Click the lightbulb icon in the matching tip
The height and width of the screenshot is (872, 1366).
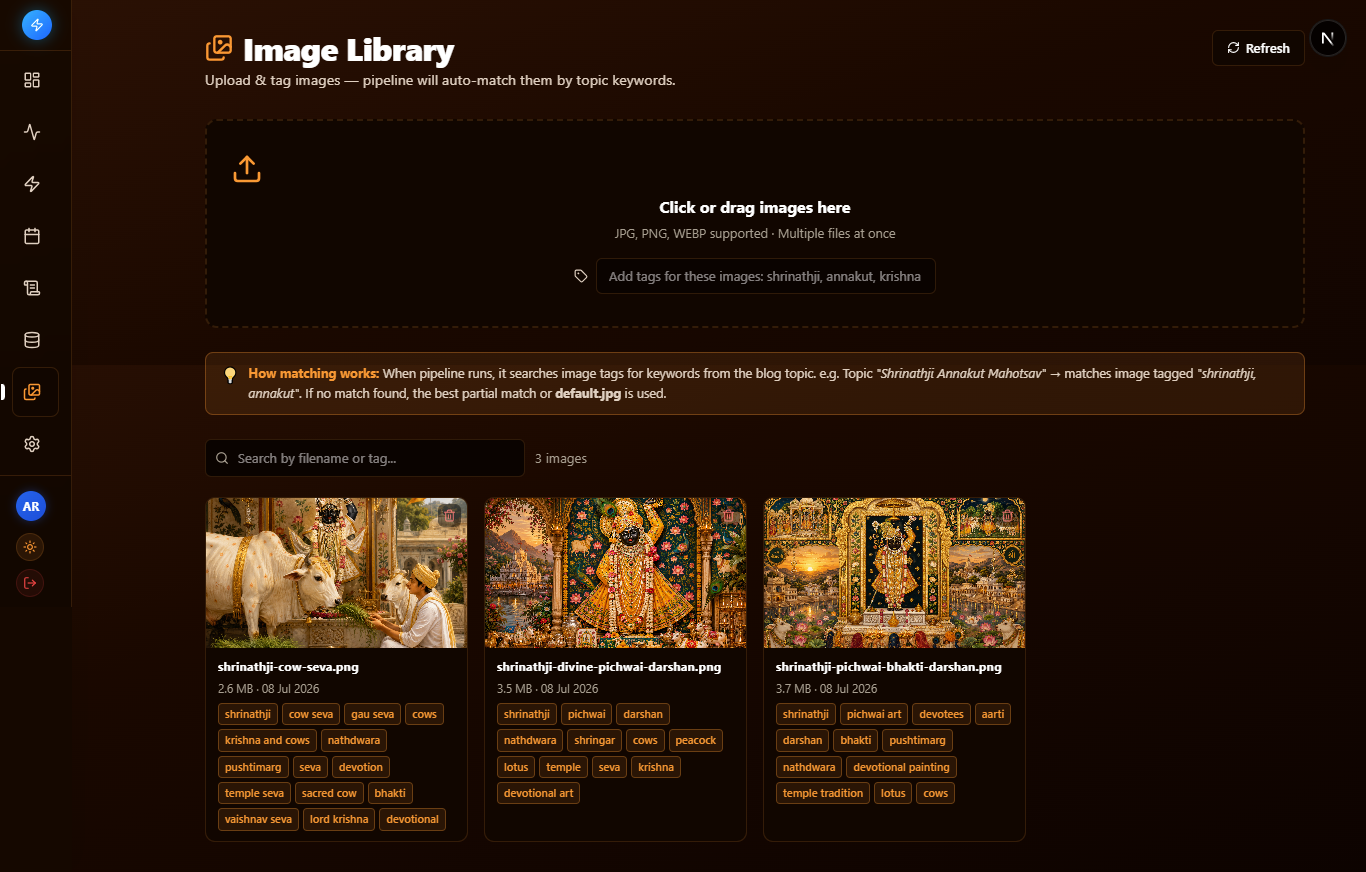[230, 375]
